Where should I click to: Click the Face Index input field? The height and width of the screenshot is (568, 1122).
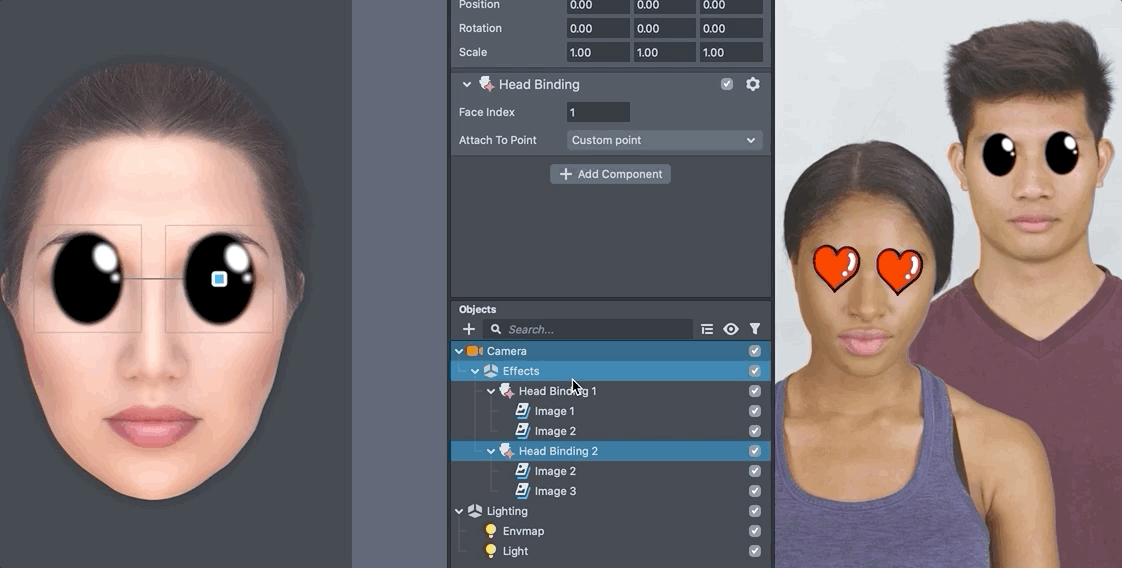click(598, 112)
